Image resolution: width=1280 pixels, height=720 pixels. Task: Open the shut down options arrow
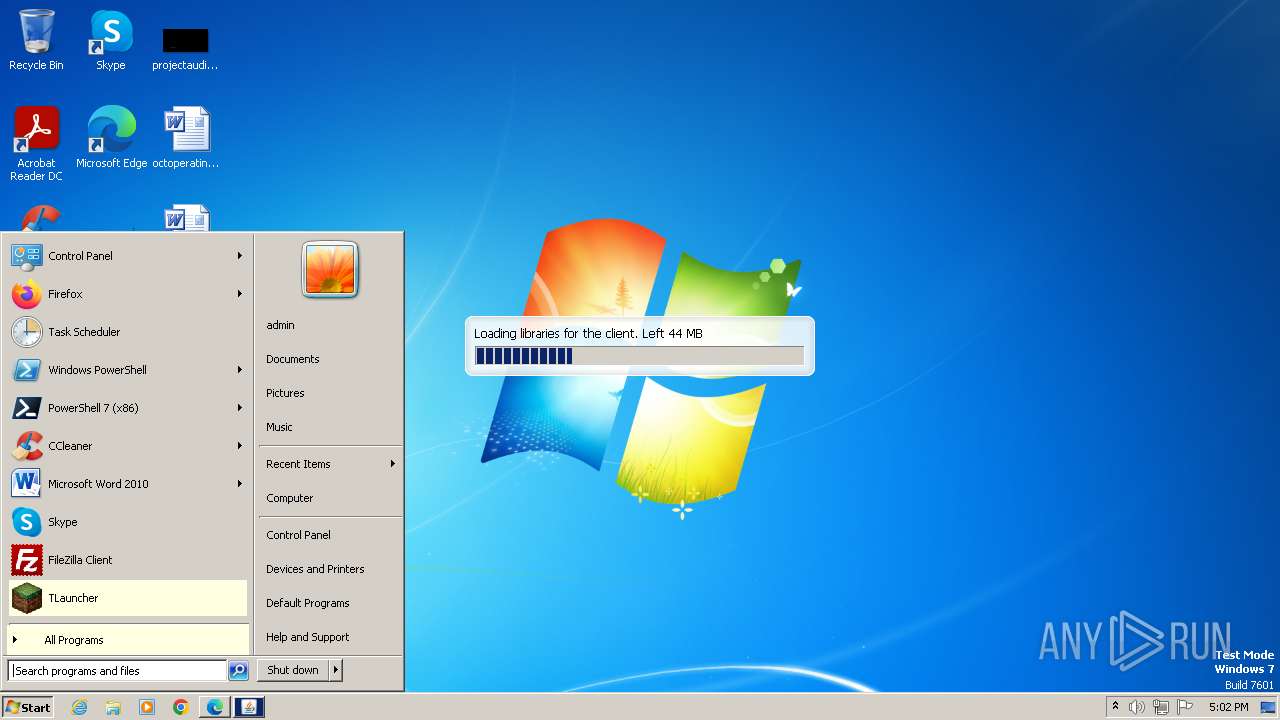[336, 670]
